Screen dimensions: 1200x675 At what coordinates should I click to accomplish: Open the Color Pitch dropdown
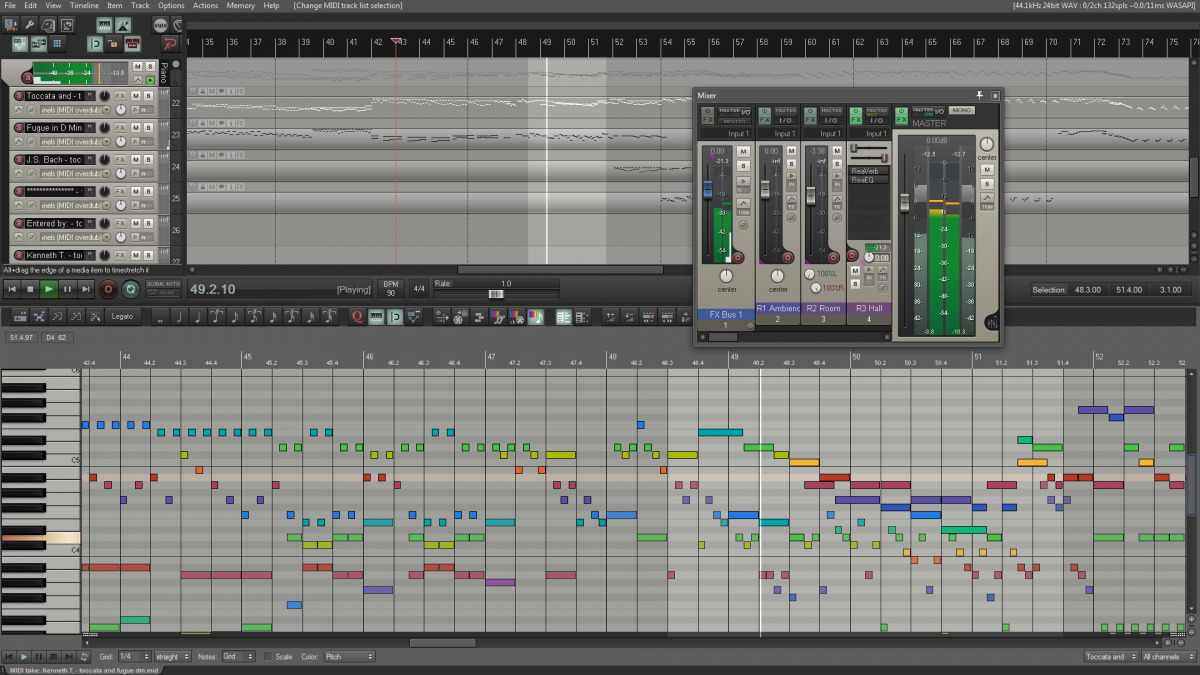click(x=348, y=657)
